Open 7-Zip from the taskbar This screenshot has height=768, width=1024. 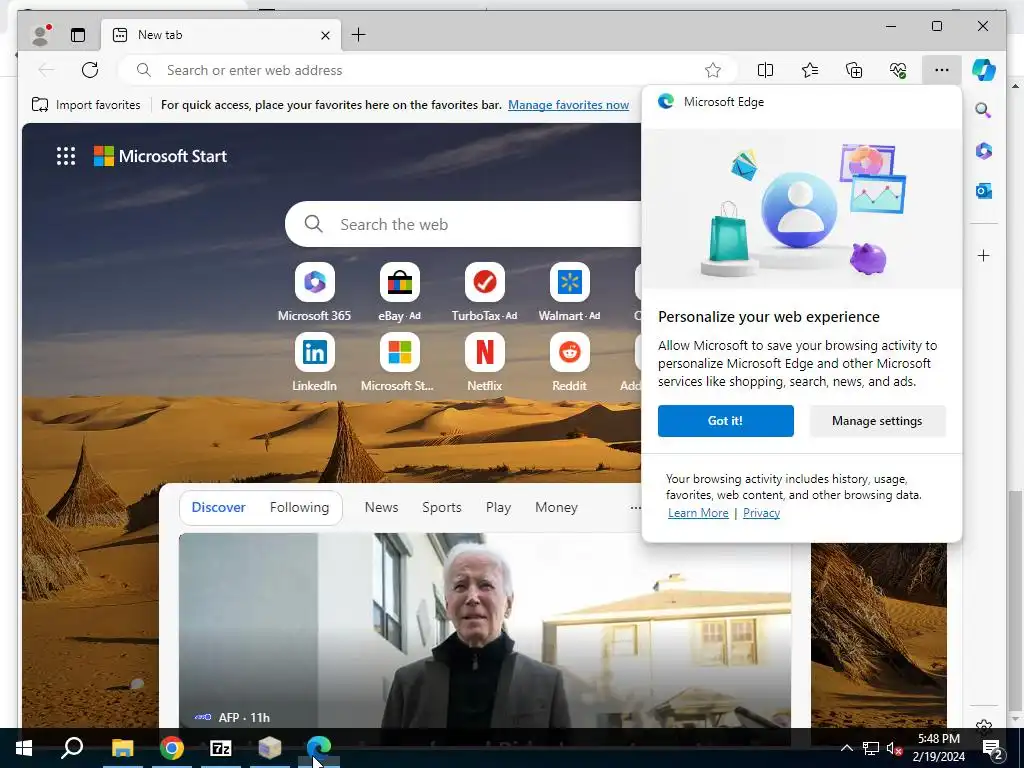[221, 748]
